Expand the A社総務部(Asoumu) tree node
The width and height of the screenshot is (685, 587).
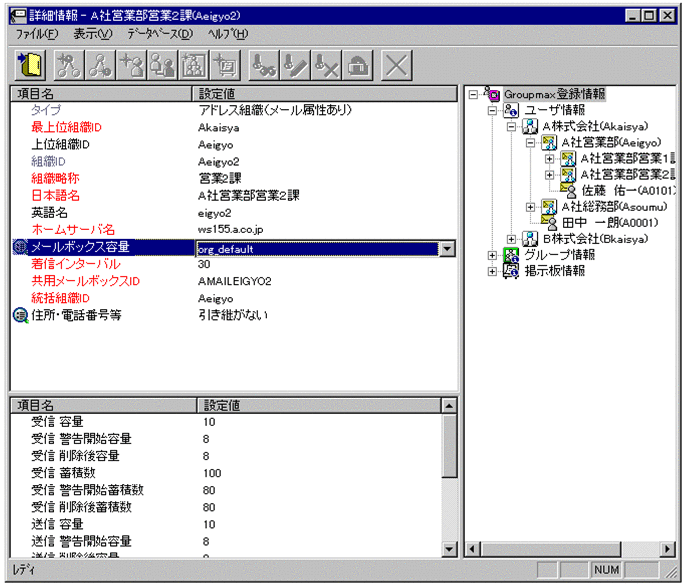(530, 207)
